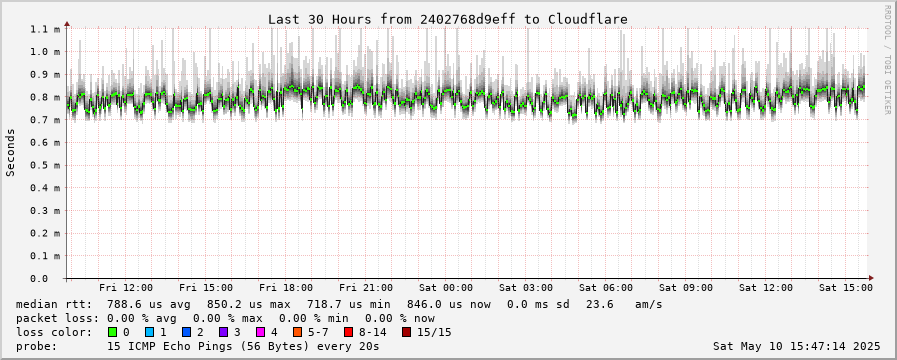
Task: Click the 0.5 m y-axis label
Action: [45, 165]
